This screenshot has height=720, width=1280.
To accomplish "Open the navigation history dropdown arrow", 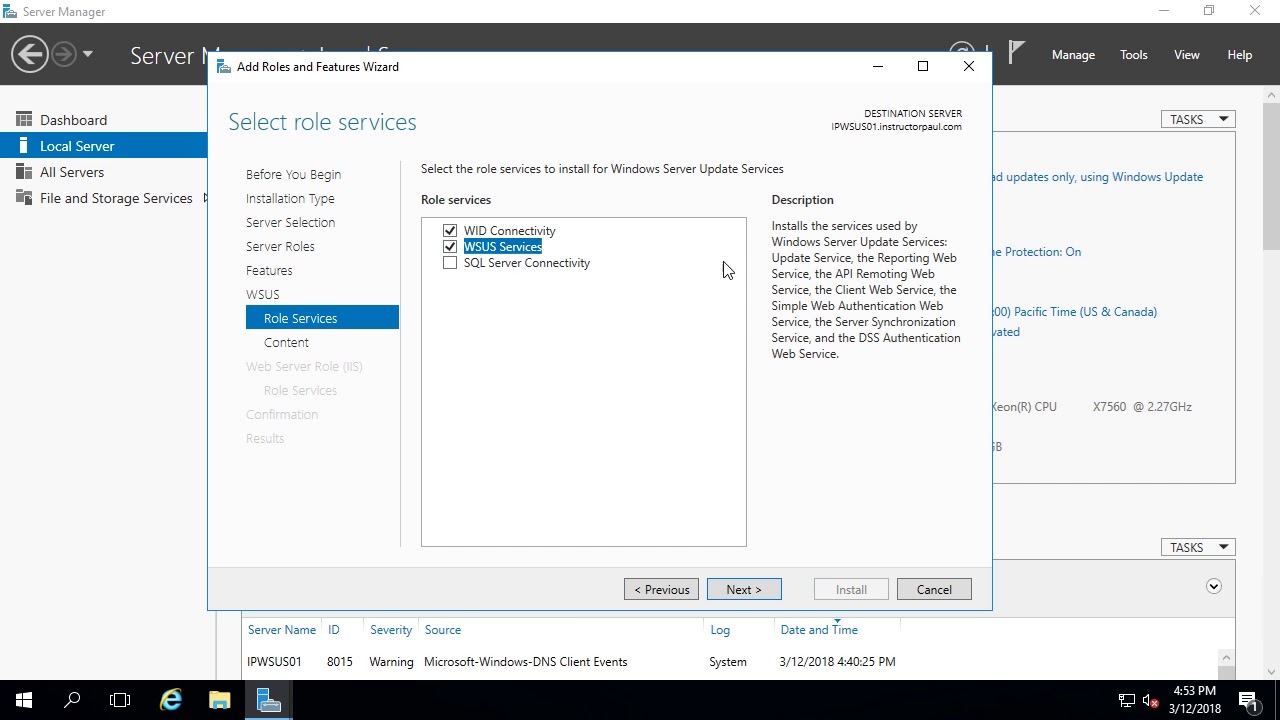I will coord(88,54).
